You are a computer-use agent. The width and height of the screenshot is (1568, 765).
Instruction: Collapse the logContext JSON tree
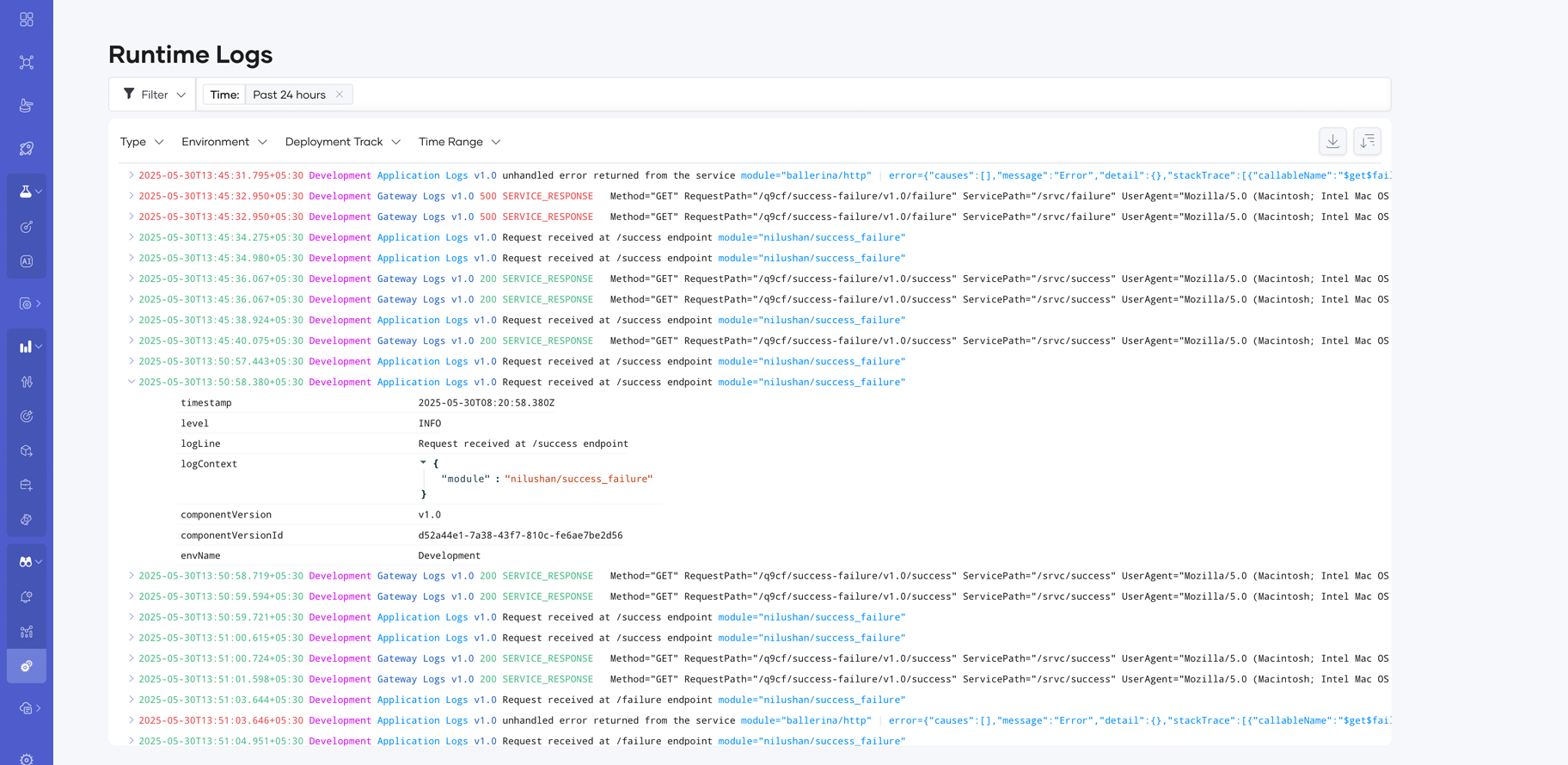click(x=423, y=462)
